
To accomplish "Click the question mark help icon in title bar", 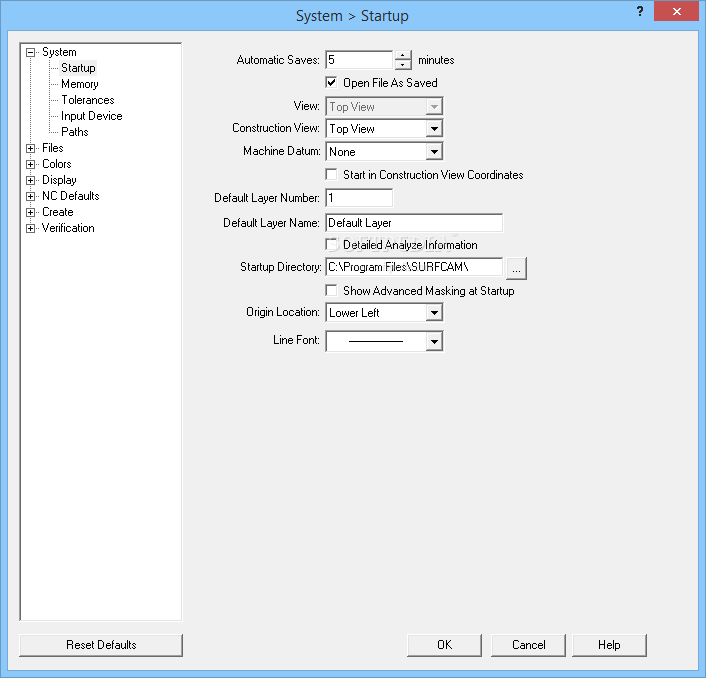I will (x=640, y=12).
